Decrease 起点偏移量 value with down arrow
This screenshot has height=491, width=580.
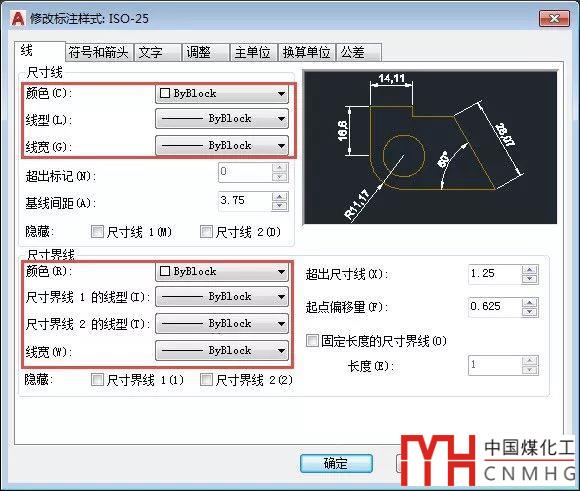[530, 312]
